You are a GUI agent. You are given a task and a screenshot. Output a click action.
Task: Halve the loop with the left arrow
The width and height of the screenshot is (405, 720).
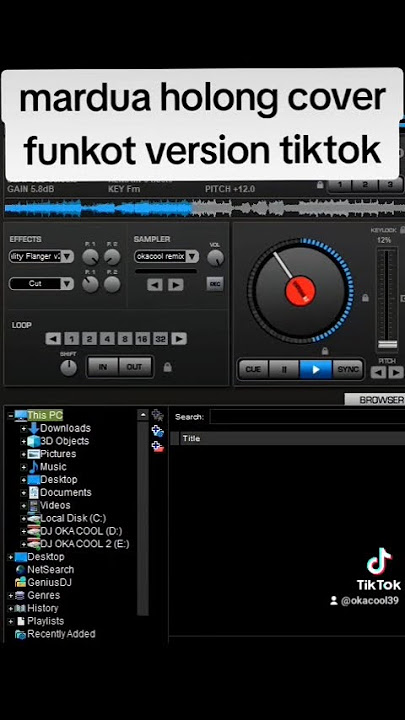53,339
